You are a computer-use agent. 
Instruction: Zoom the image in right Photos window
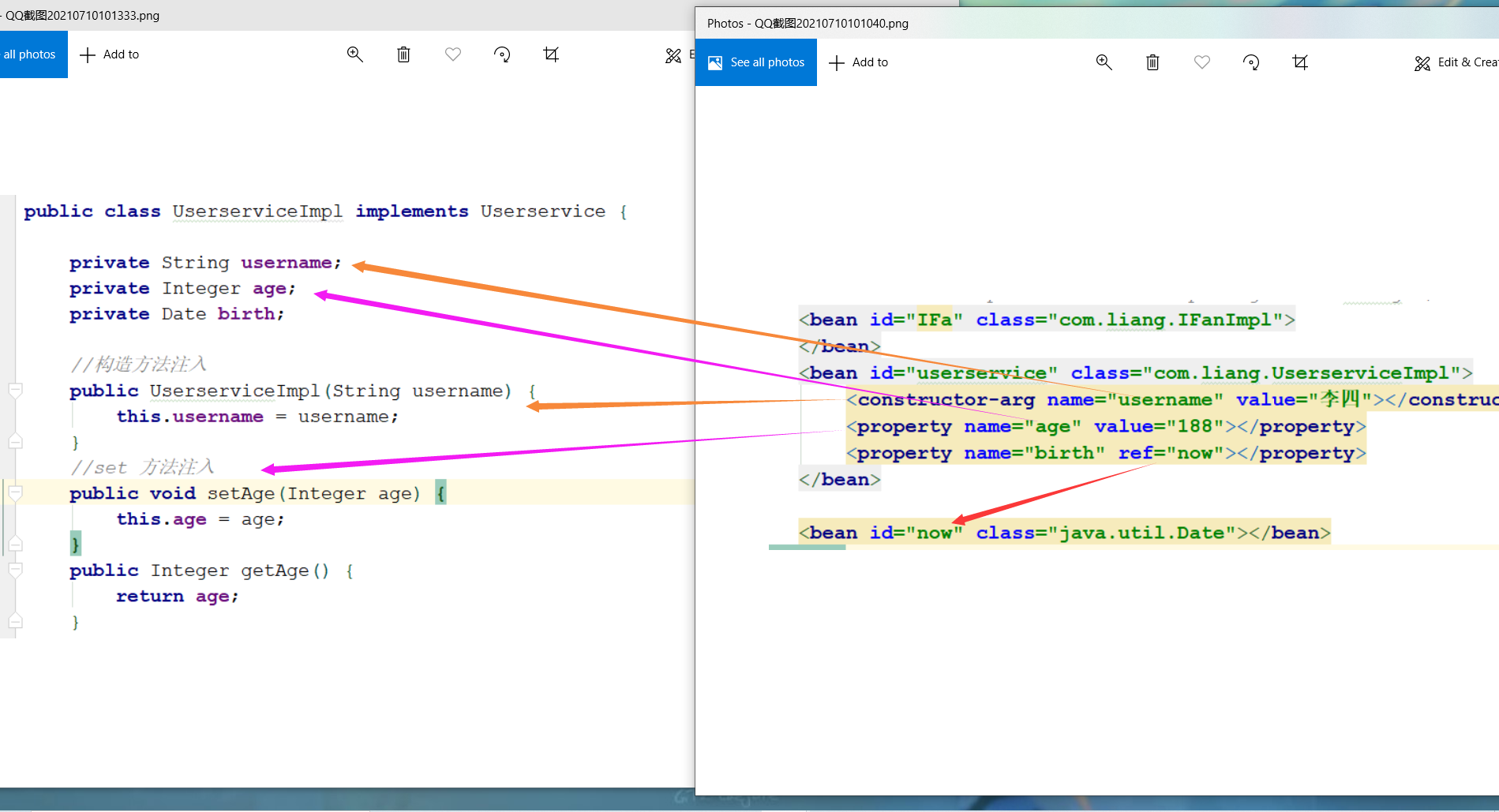(1104, 62)
